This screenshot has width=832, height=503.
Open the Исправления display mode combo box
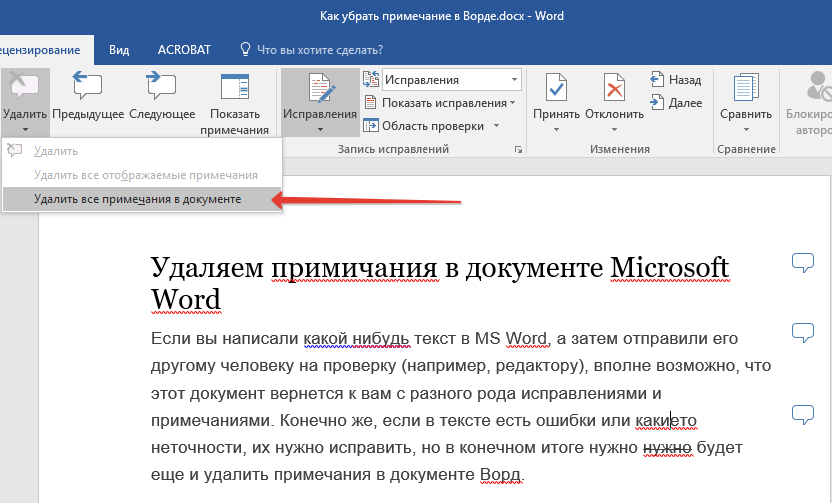tap(452, 79)
